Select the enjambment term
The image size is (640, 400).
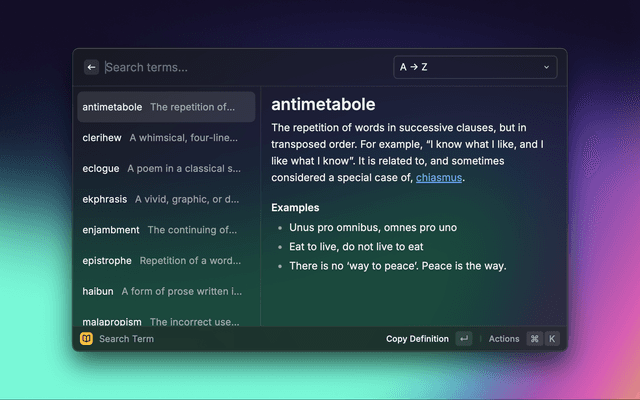point(166,230)
